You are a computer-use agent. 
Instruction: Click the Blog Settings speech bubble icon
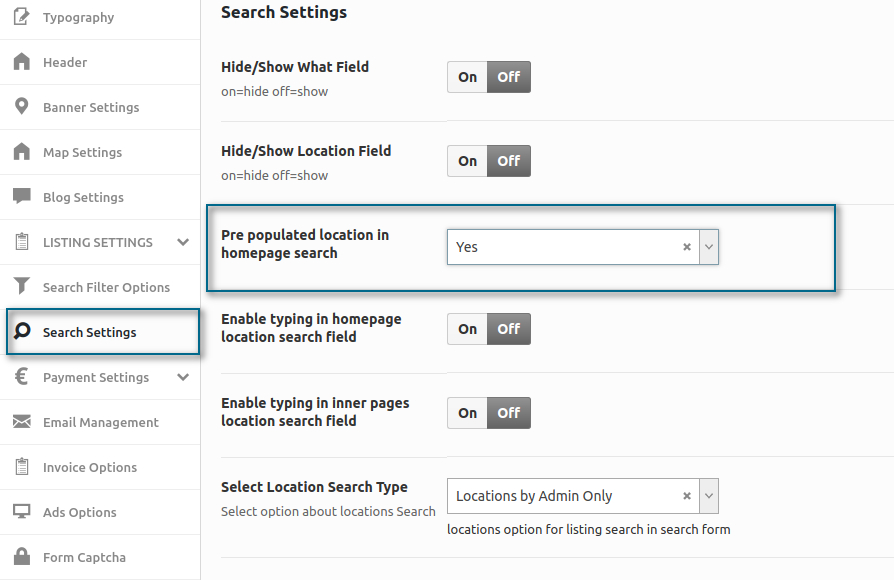tap(22, 196)
